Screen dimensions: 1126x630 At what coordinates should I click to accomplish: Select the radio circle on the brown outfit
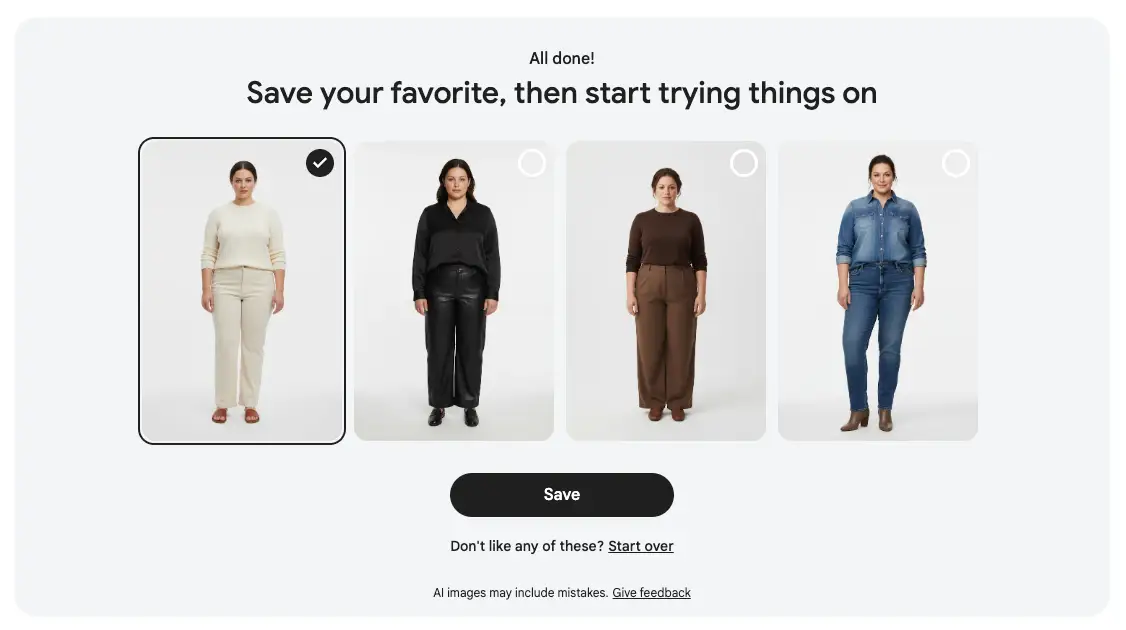coord(743,163)
